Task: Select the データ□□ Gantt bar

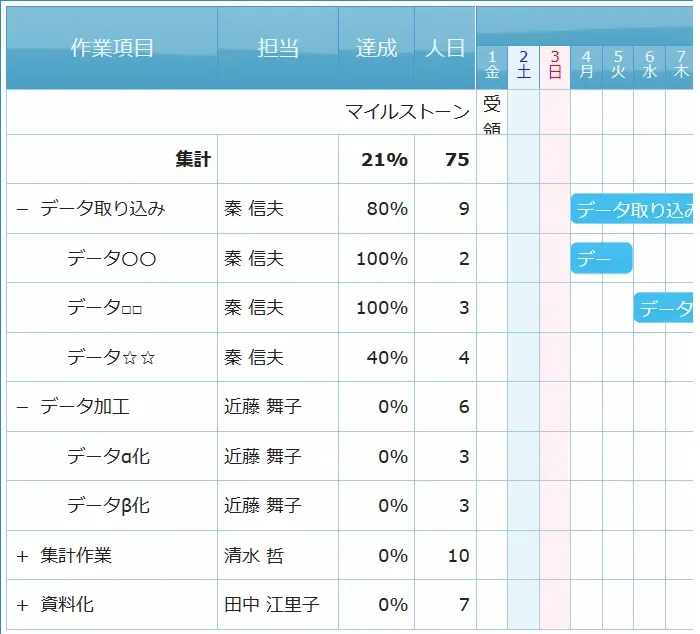Action: pos(664,308)
